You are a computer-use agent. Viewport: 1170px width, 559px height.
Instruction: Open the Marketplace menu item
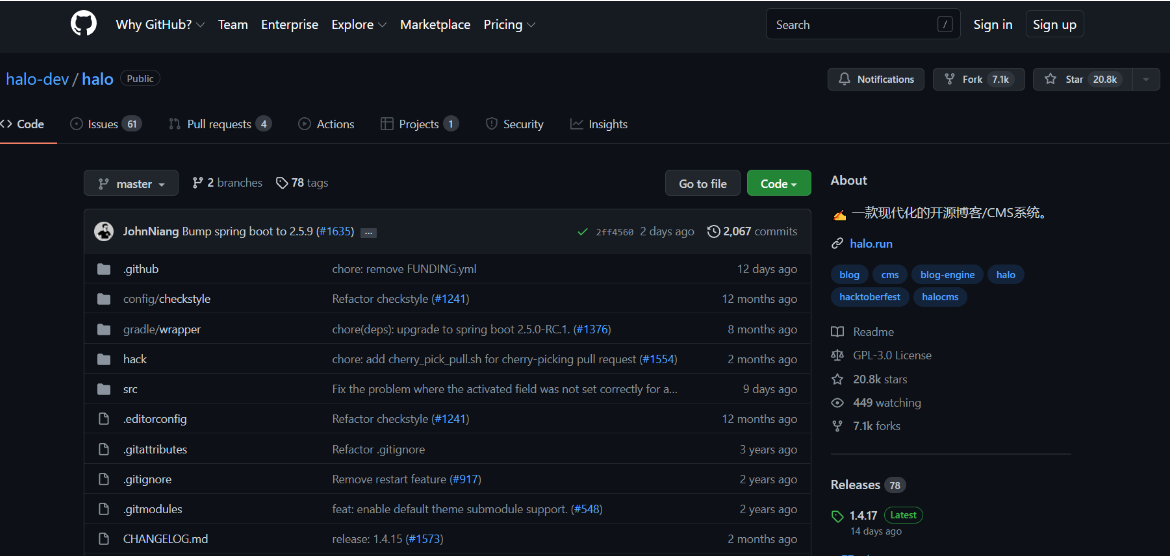coord(435,25)
